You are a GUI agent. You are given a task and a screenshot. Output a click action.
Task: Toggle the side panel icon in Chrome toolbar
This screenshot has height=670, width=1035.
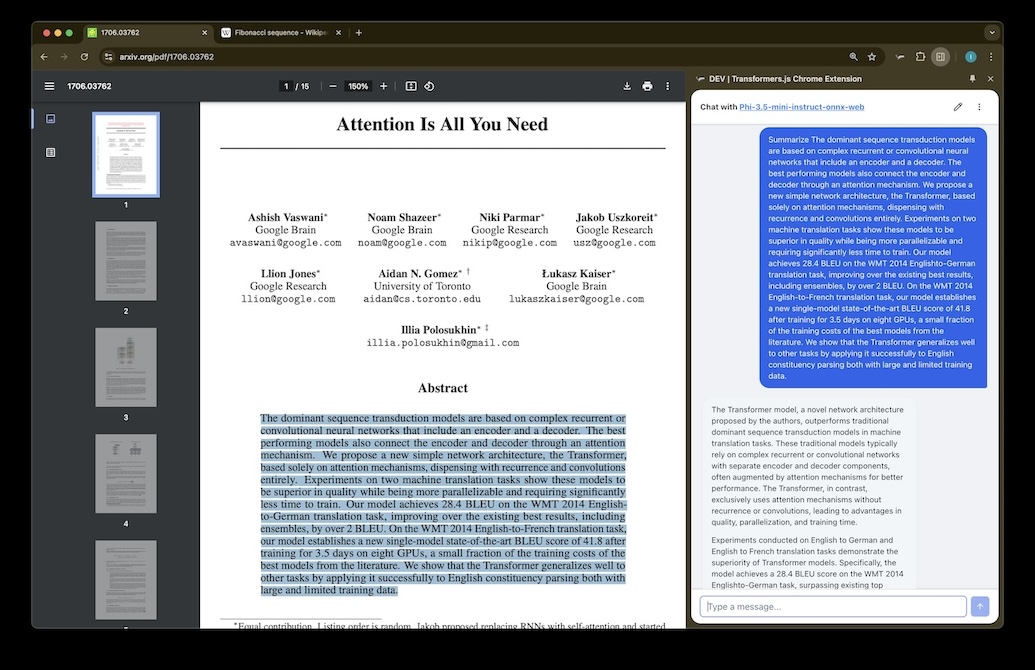pos(940,57)
